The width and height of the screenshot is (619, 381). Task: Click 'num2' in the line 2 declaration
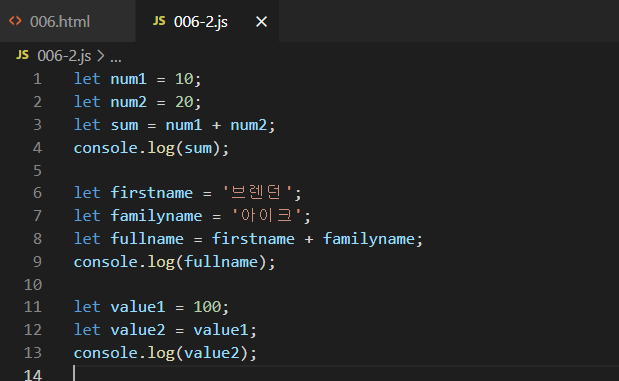pos(128,102)
